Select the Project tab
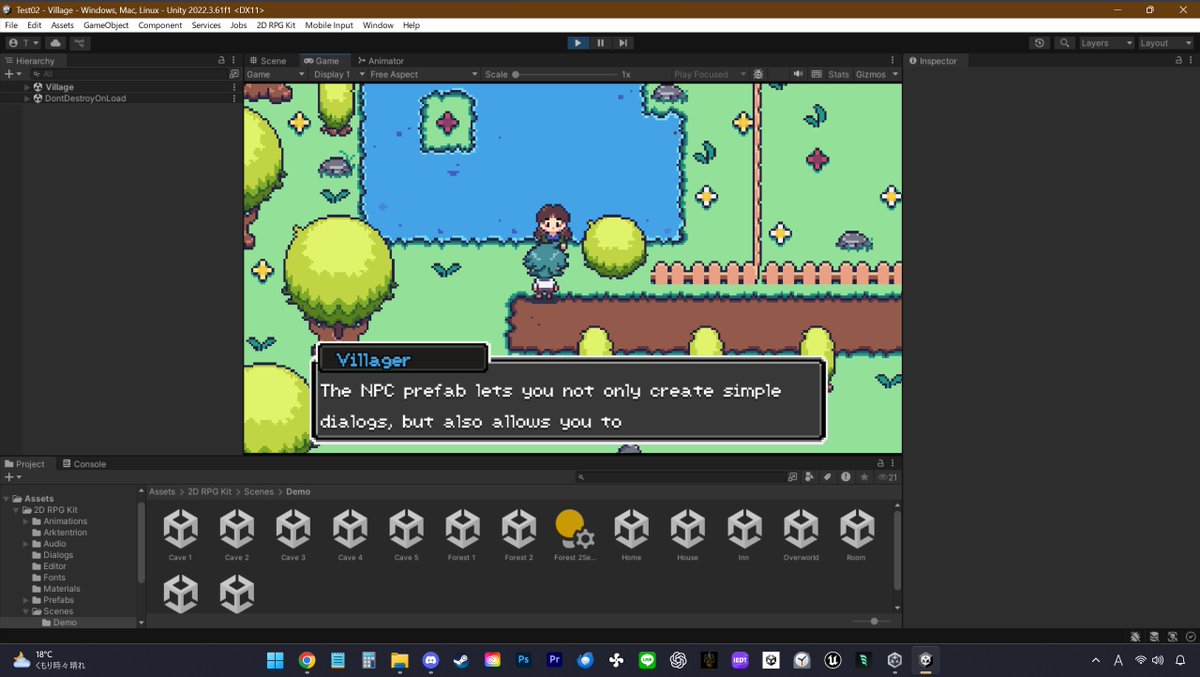 pyautogui.click(x=25, y=464)
